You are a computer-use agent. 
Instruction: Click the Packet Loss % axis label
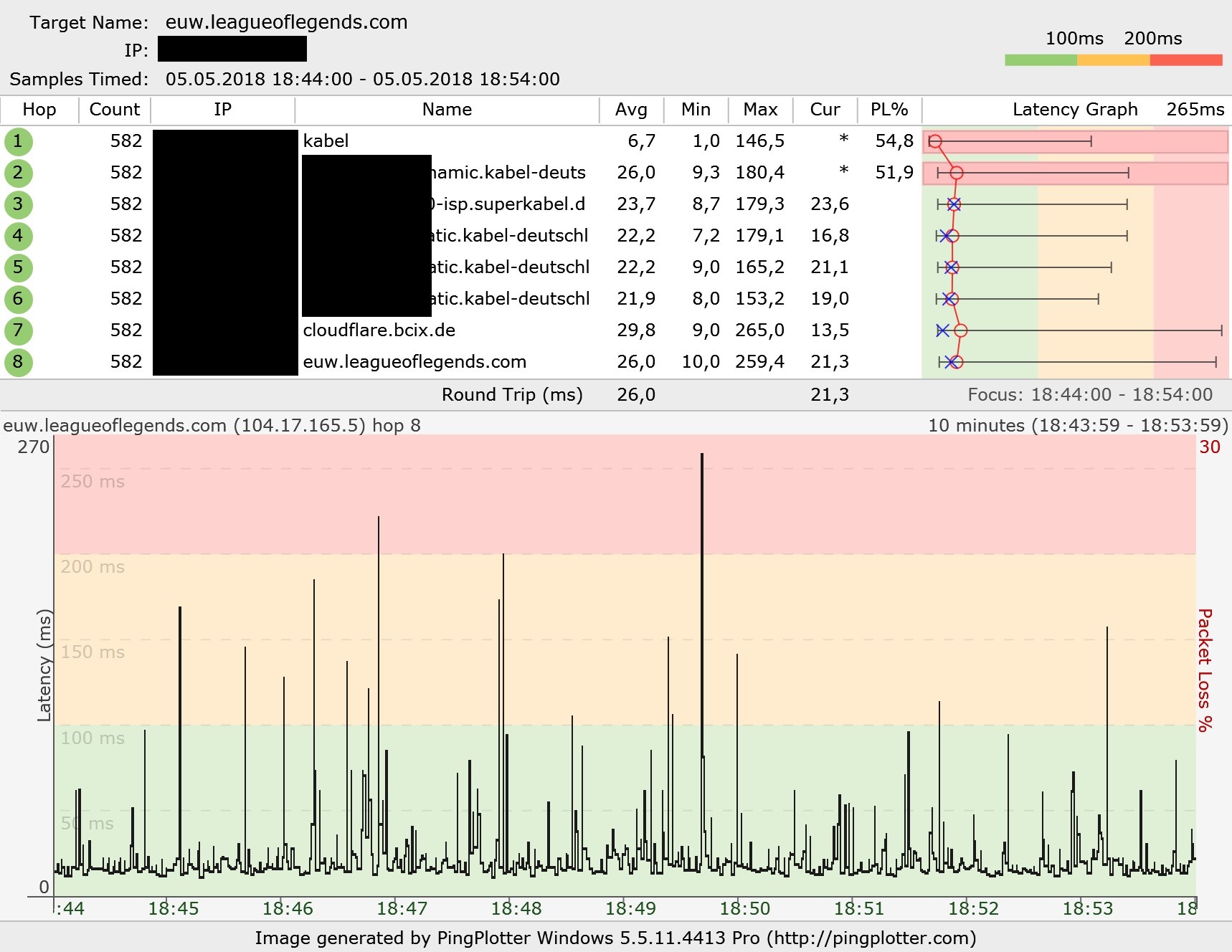1205,670
